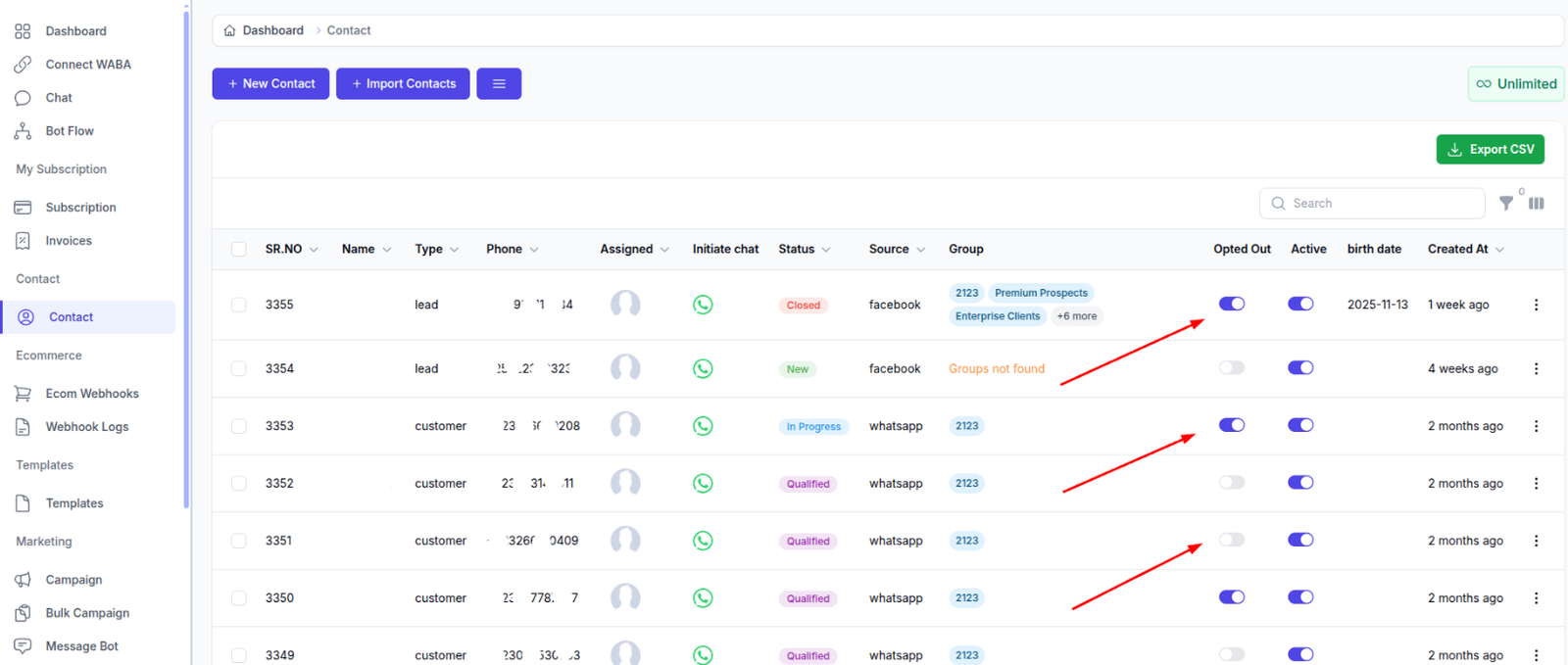
Task: Open row actions for contact 3350
Action: [x=1536, y=597]
